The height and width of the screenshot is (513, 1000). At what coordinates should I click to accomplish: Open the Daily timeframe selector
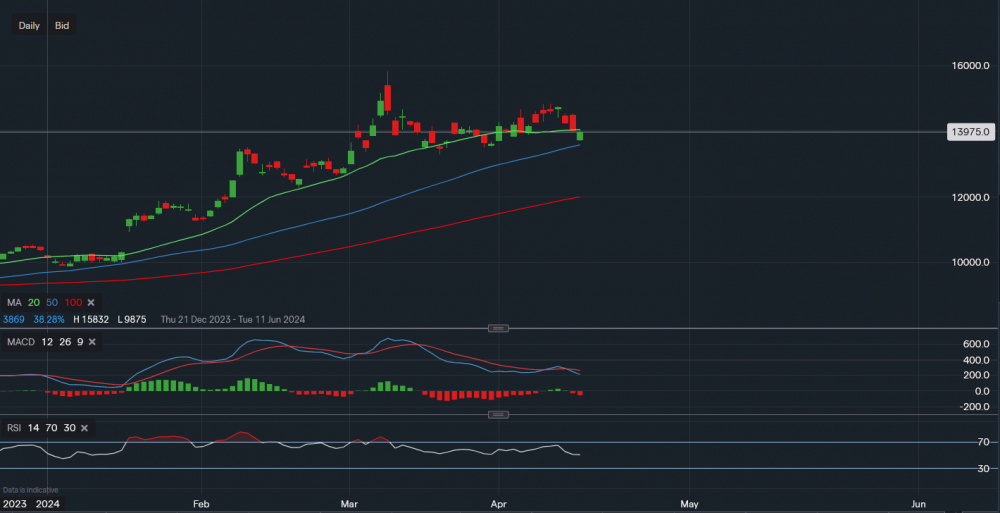click(29, 25)
